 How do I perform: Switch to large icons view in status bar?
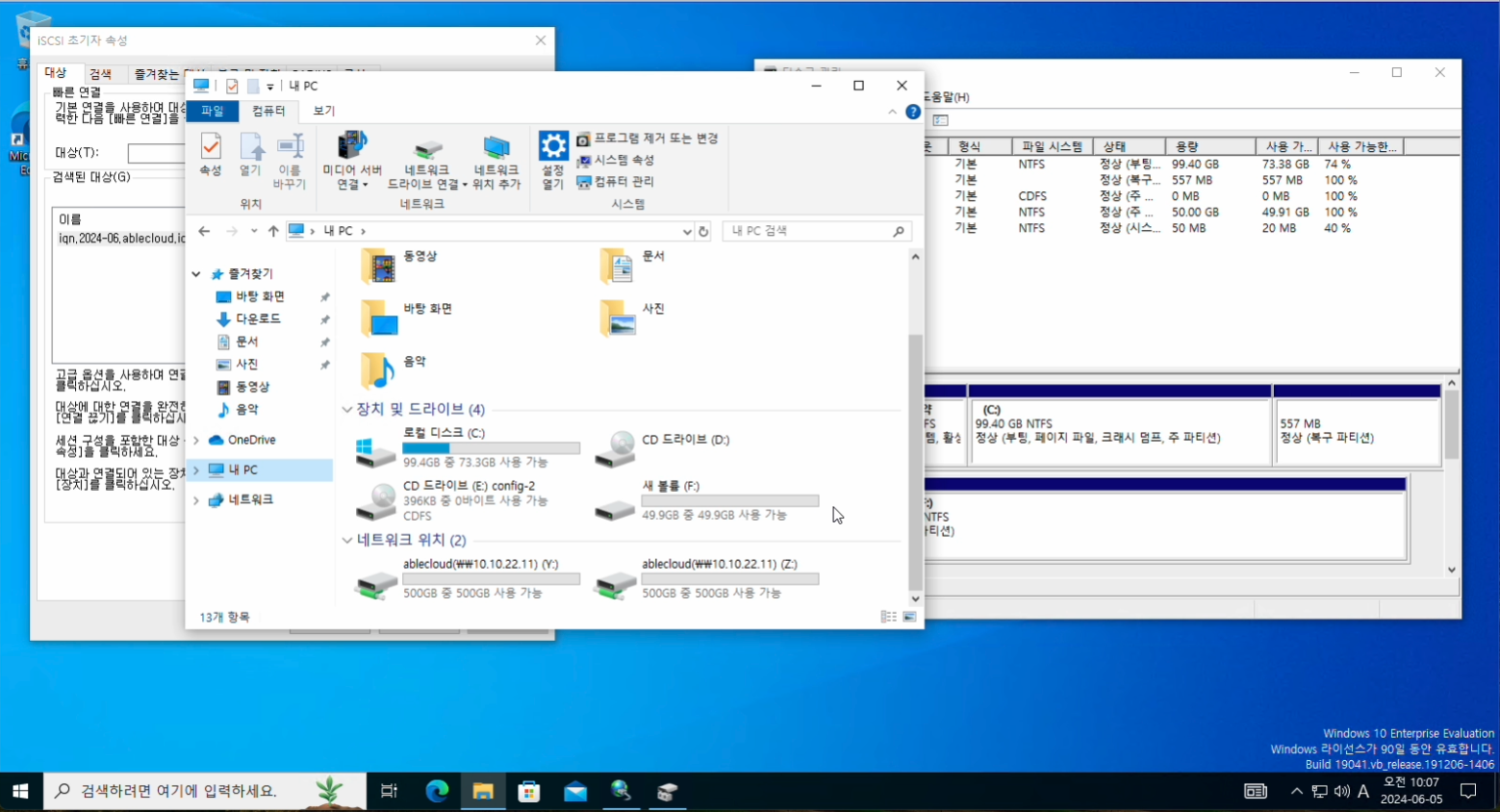(x=909, y=617)
